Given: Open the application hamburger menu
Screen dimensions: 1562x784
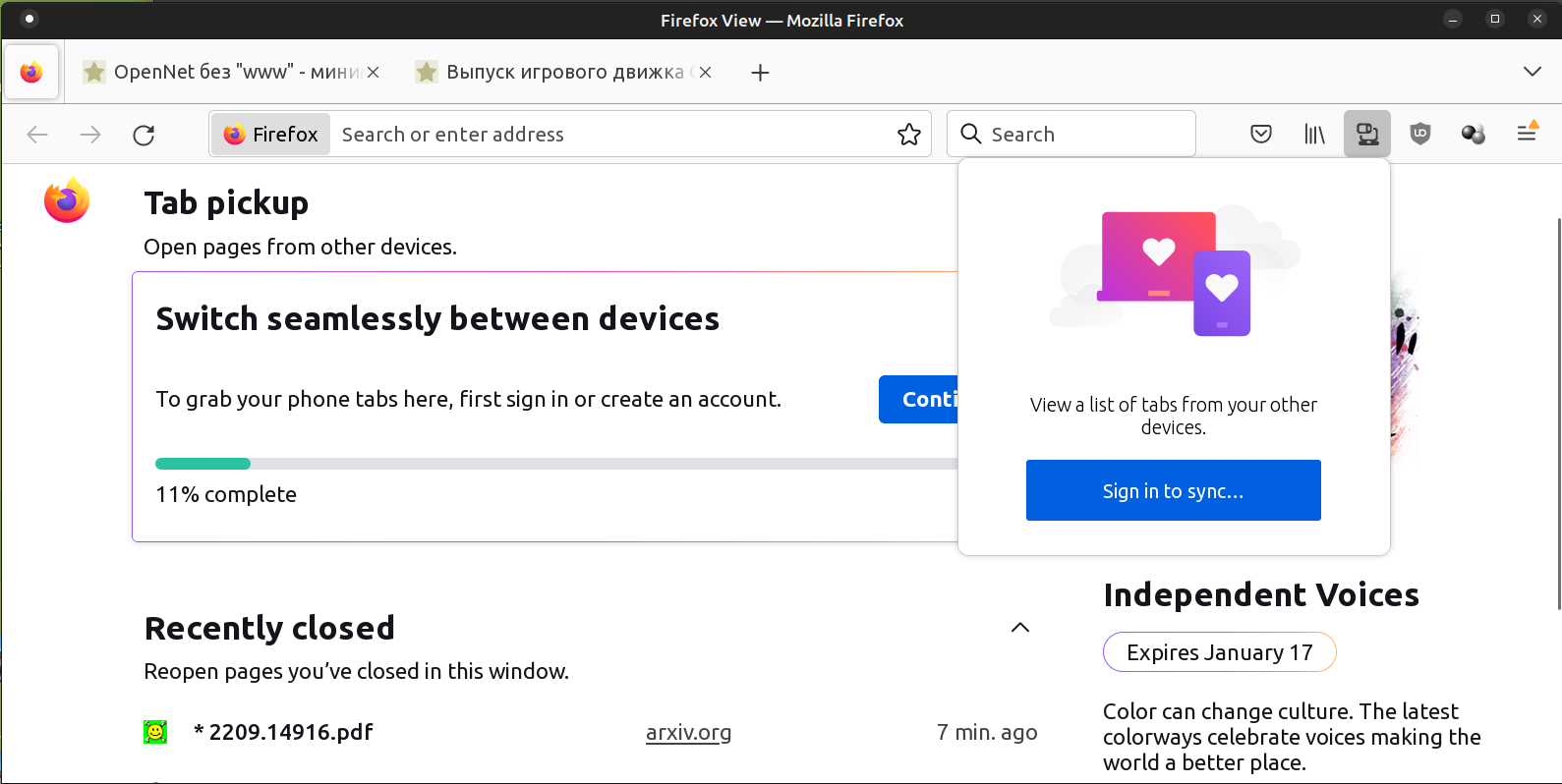Looking at the screenshot, I should pyautogui.click(x=1527, y=134).
